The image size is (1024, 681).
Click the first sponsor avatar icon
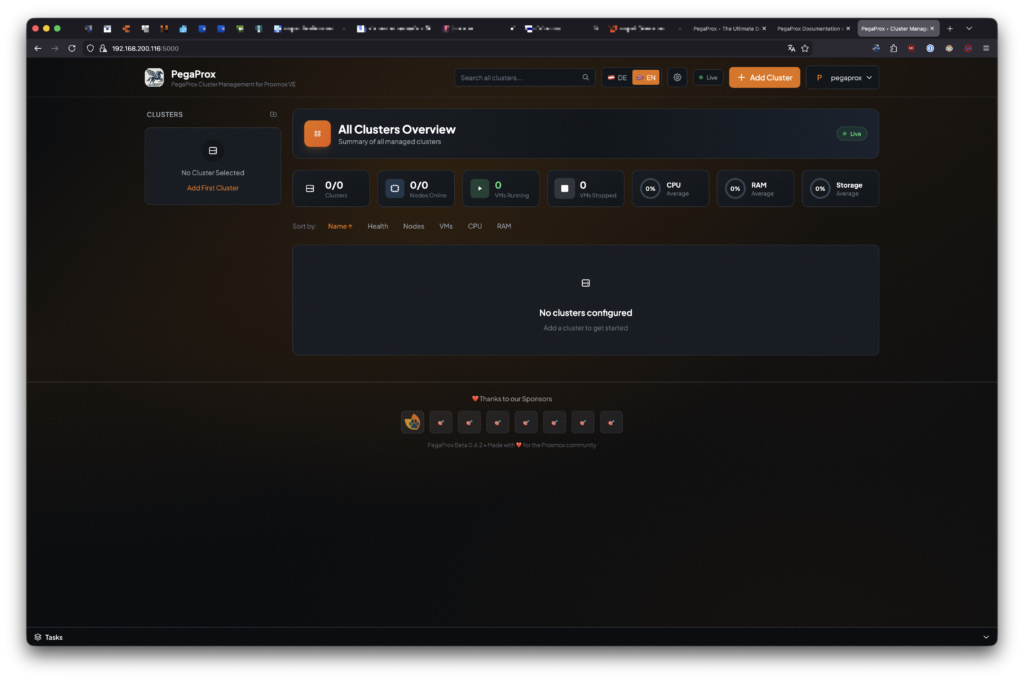[x=412, y=422]
